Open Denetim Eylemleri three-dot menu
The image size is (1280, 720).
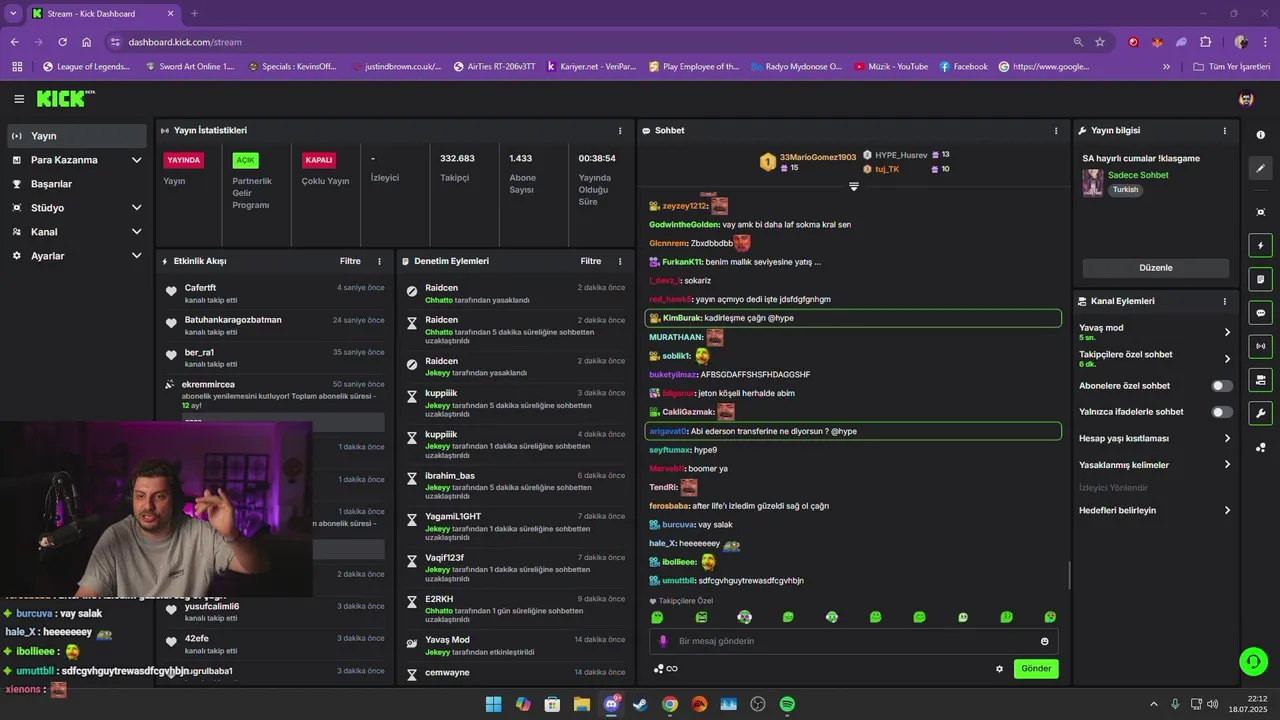click(x=620, y=261)
